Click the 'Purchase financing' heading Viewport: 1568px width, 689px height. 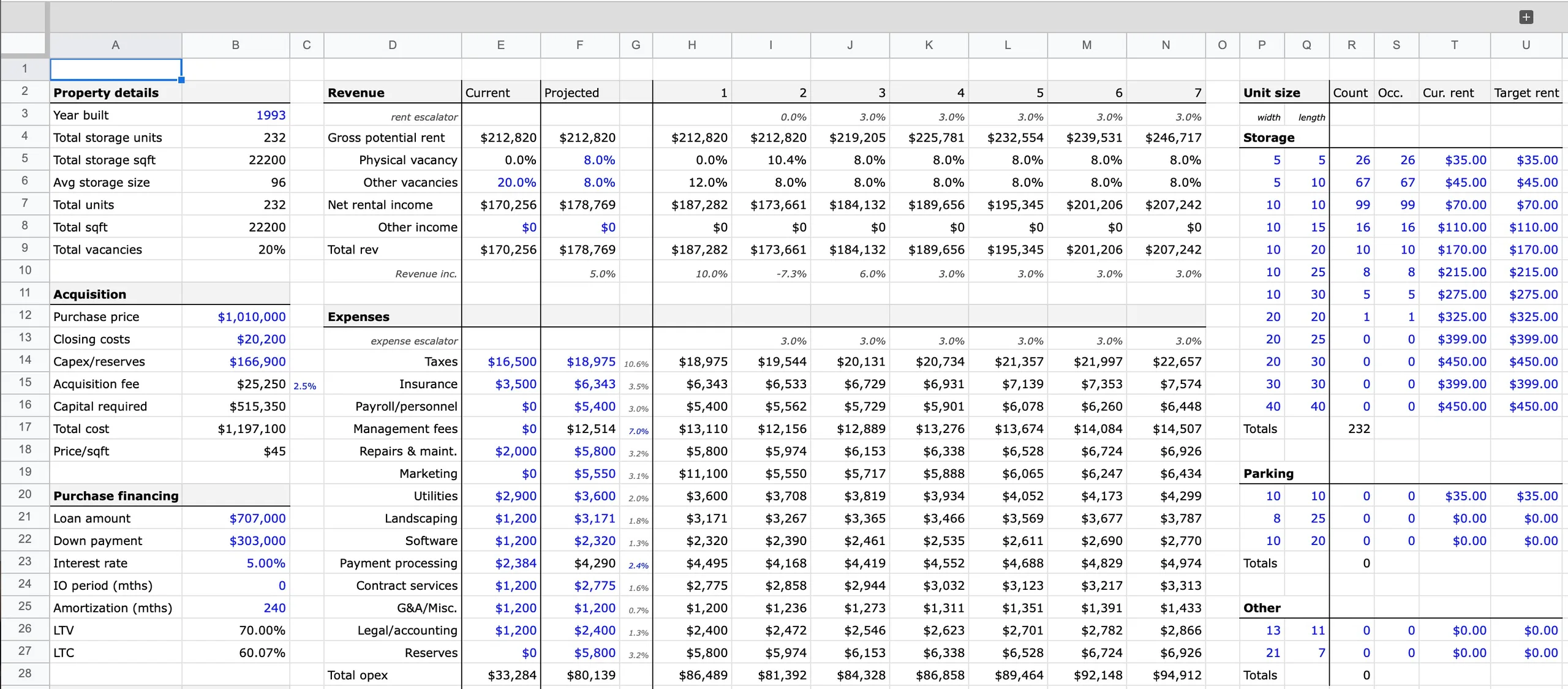[x=116, y=496]
